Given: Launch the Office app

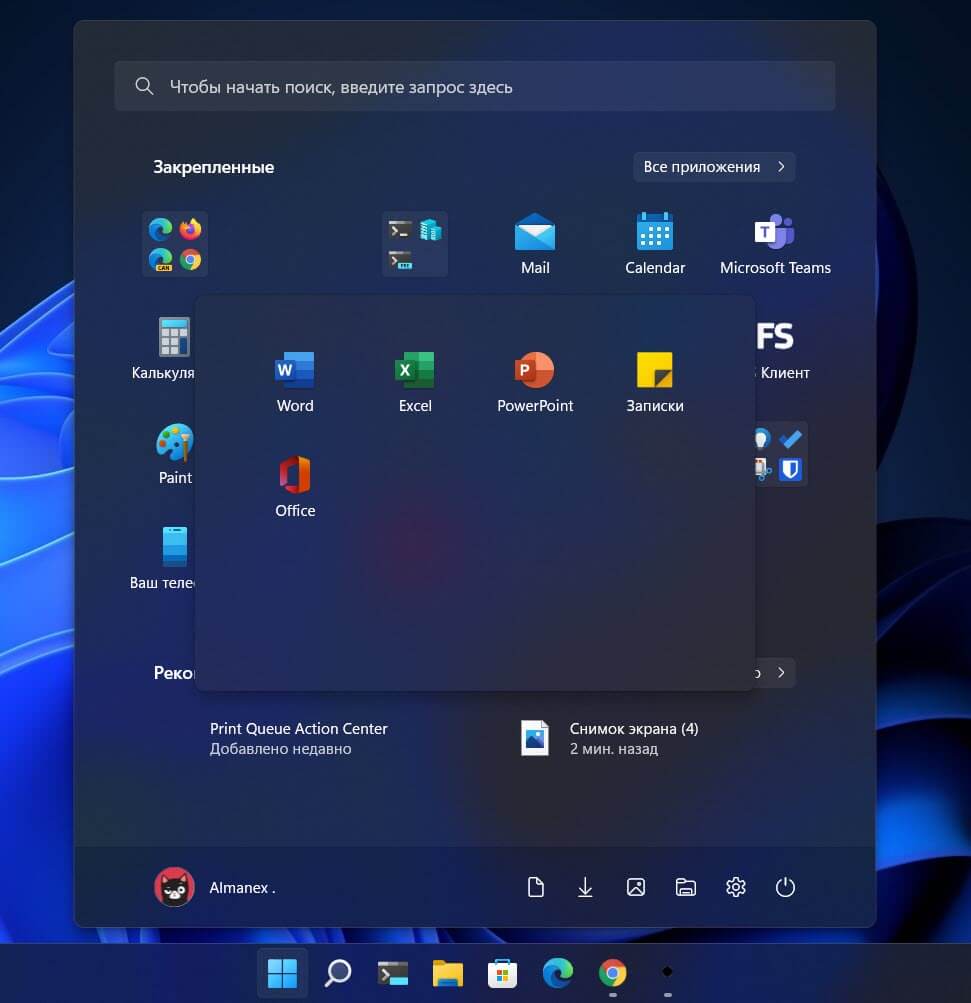Looking at the screenshot, I should (x=295, y=487).
